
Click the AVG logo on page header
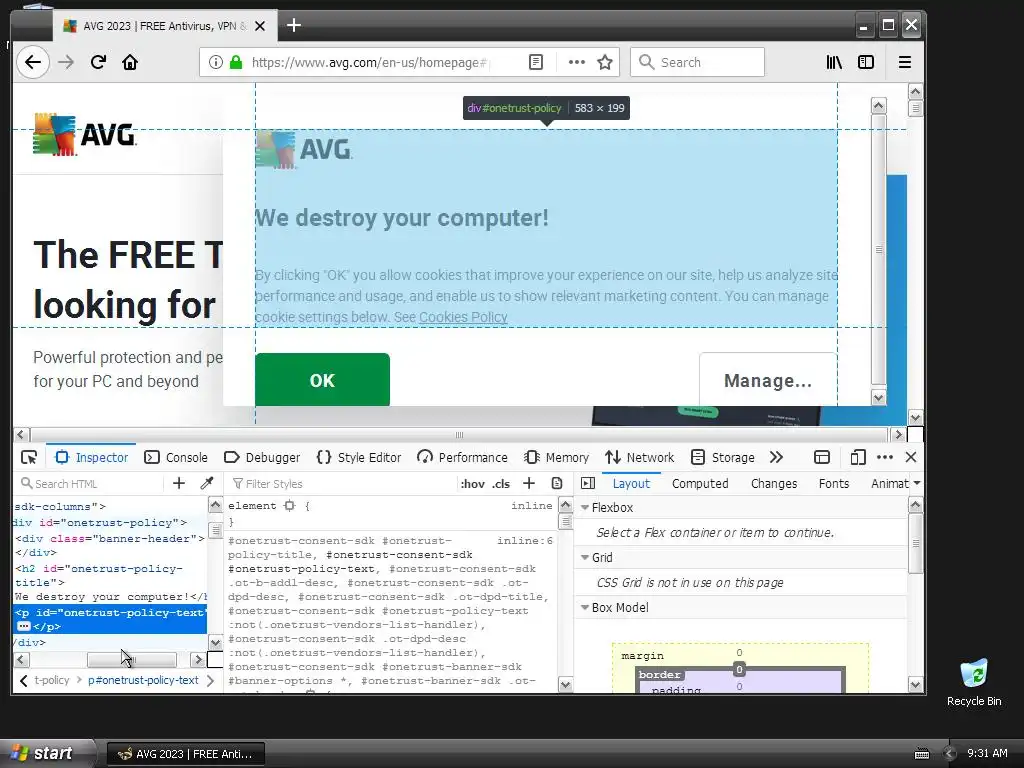click(x=85, y=135)
